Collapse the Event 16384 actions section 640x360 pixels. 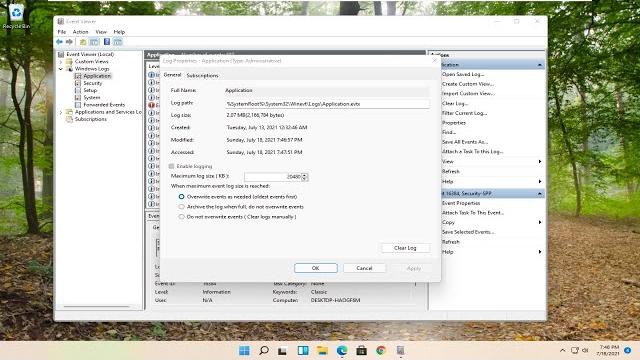click(x=540, y=193)
